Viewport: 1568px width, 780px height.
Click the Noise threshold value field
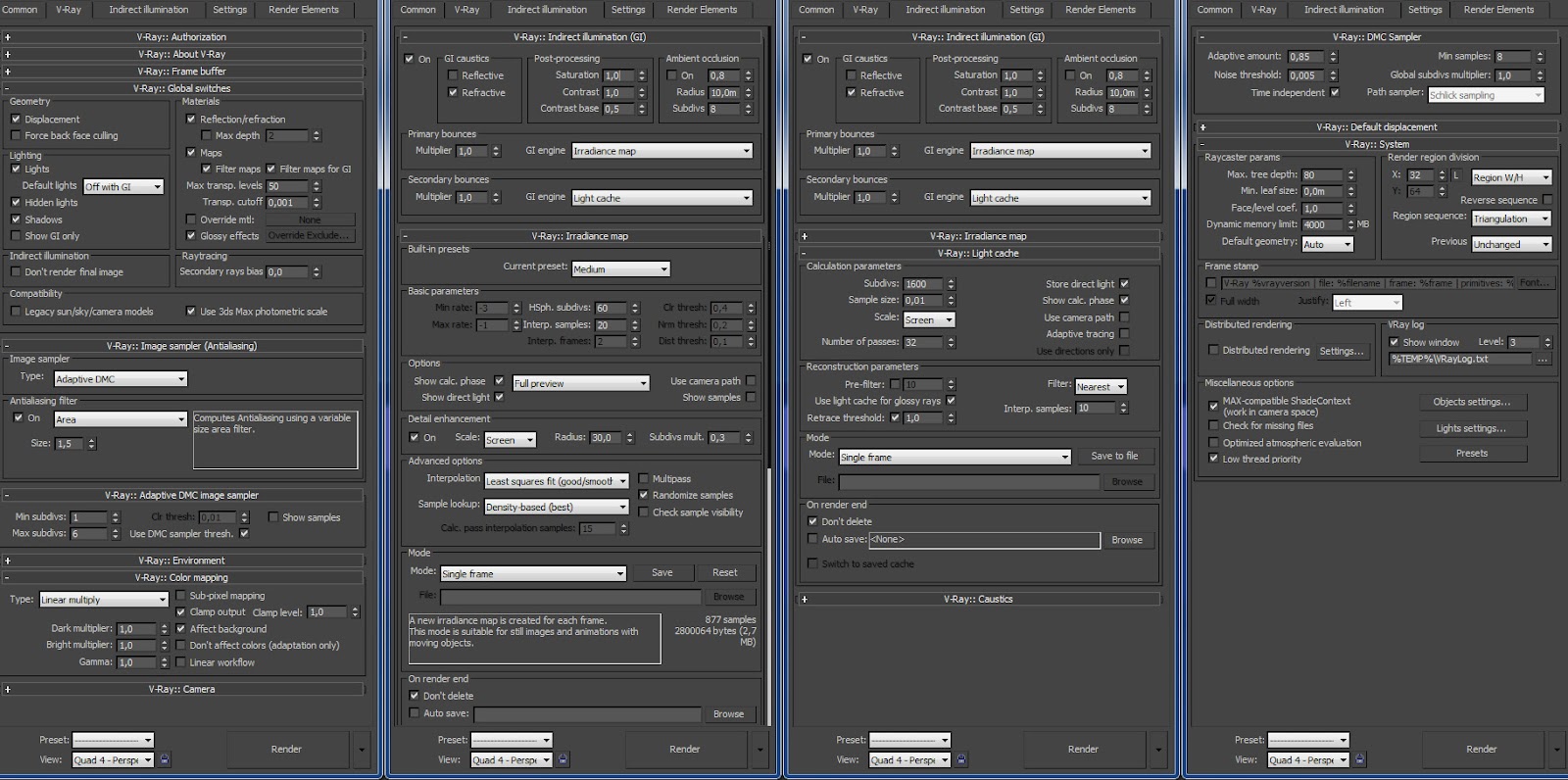click(x=1307, y=75)
